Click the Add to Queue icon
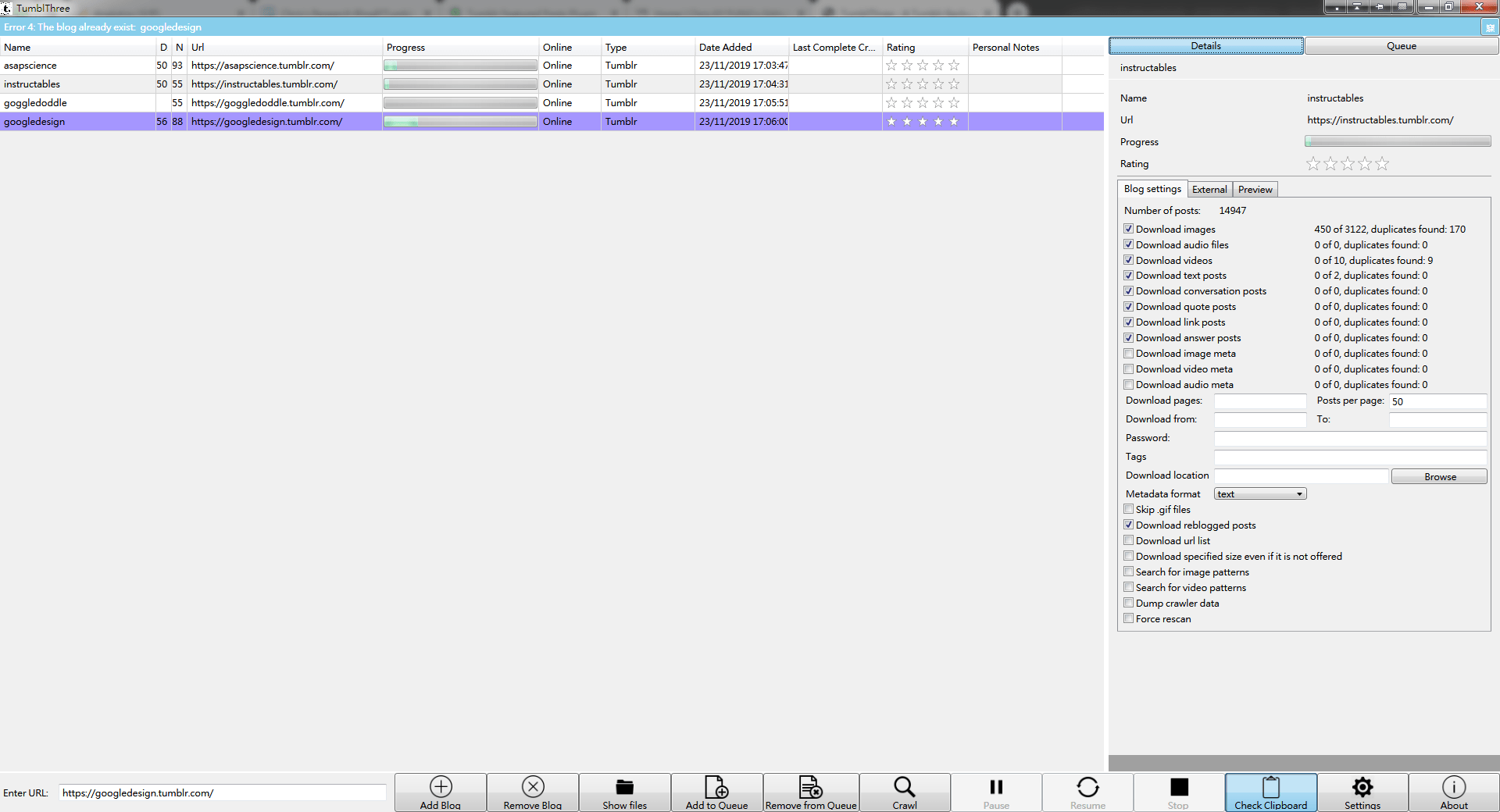This screenshot has height=812, width=1500. (716, 786)
